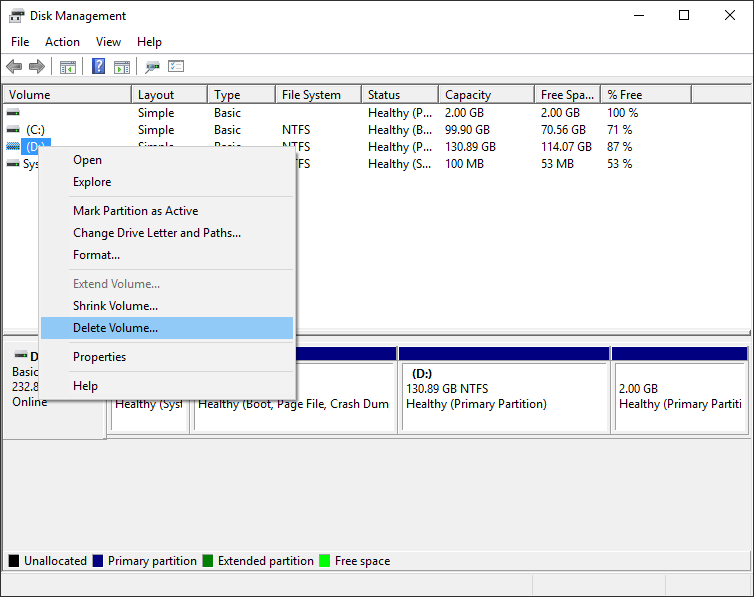
Task: Select the D: 130.89 GB partition block
Action: (x=504, y=395)
